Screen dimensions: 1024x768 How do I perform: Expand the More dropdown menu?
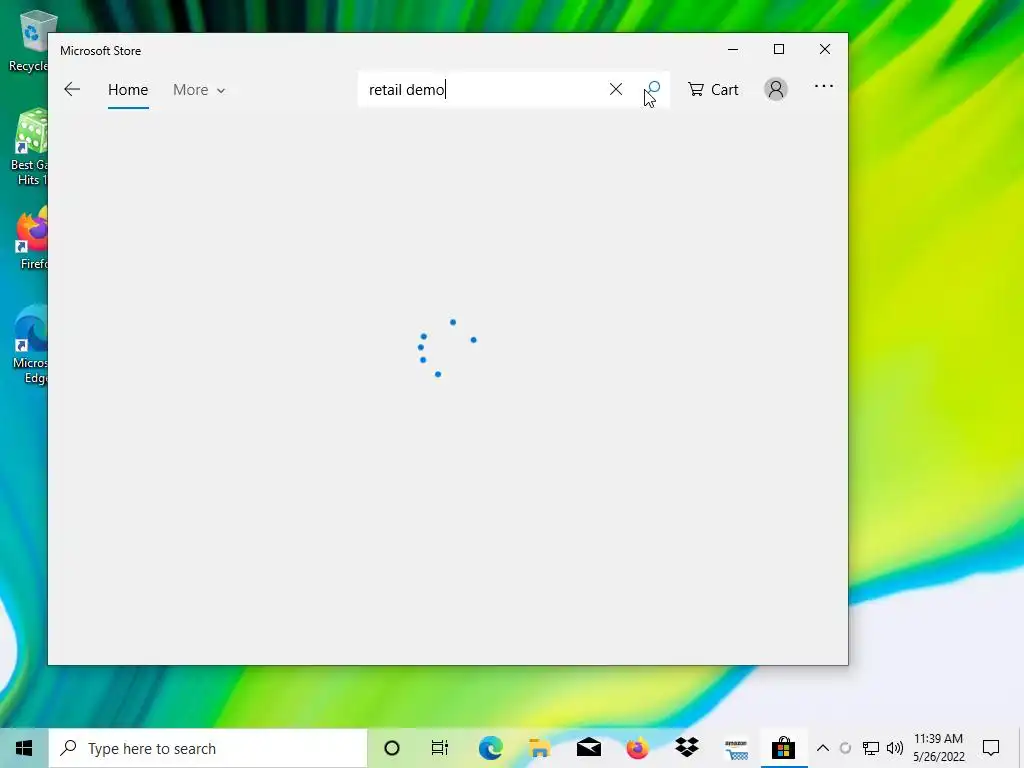(199, 89)
